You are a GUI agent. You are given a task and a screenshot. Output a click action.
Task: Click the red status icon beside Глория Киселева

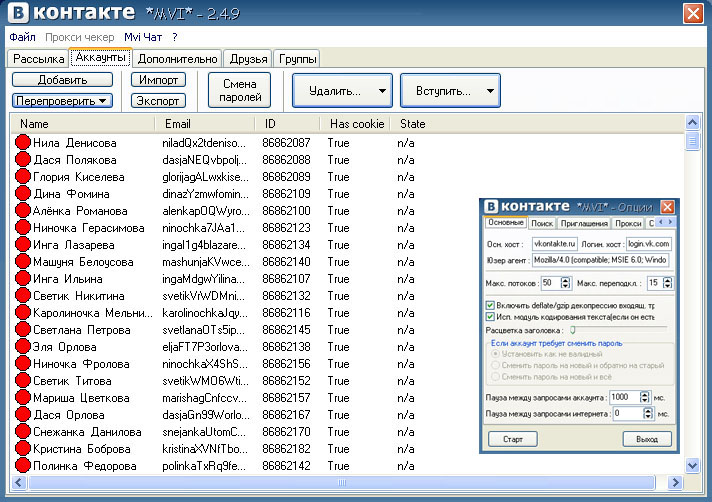pyautogui.click(x=22, y=177)
